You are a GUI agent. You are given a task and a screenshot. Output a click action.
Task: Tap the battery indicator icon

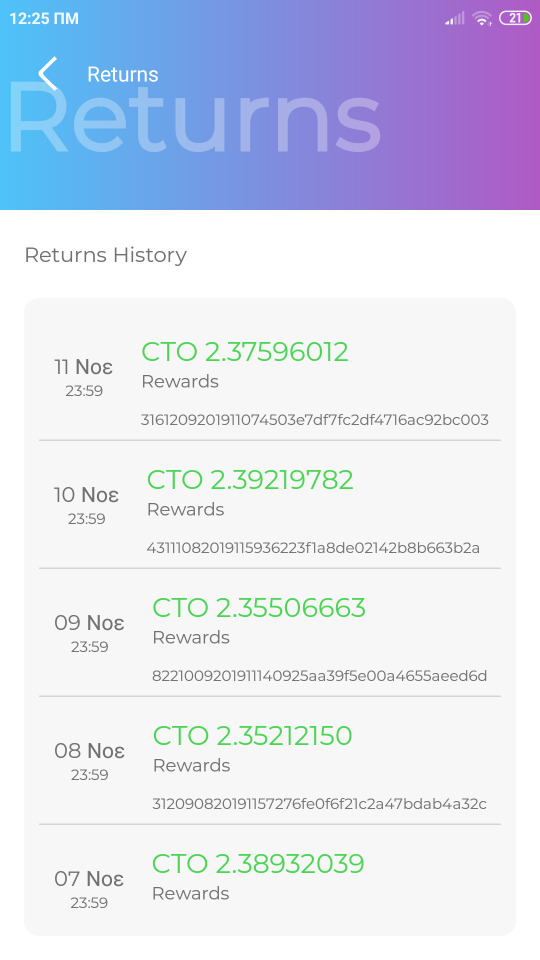[515, 18]
